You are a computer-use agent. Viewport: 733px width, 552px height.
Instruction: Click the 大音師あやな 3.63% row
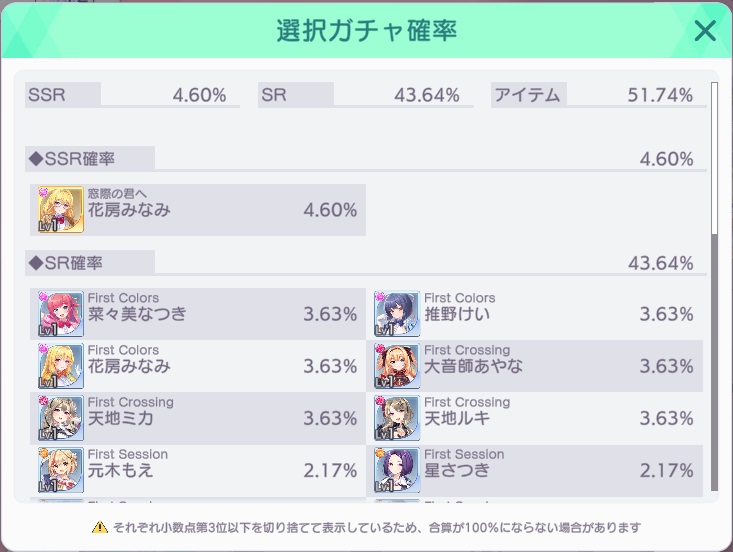pyautogui.click(x=534, y=366)
